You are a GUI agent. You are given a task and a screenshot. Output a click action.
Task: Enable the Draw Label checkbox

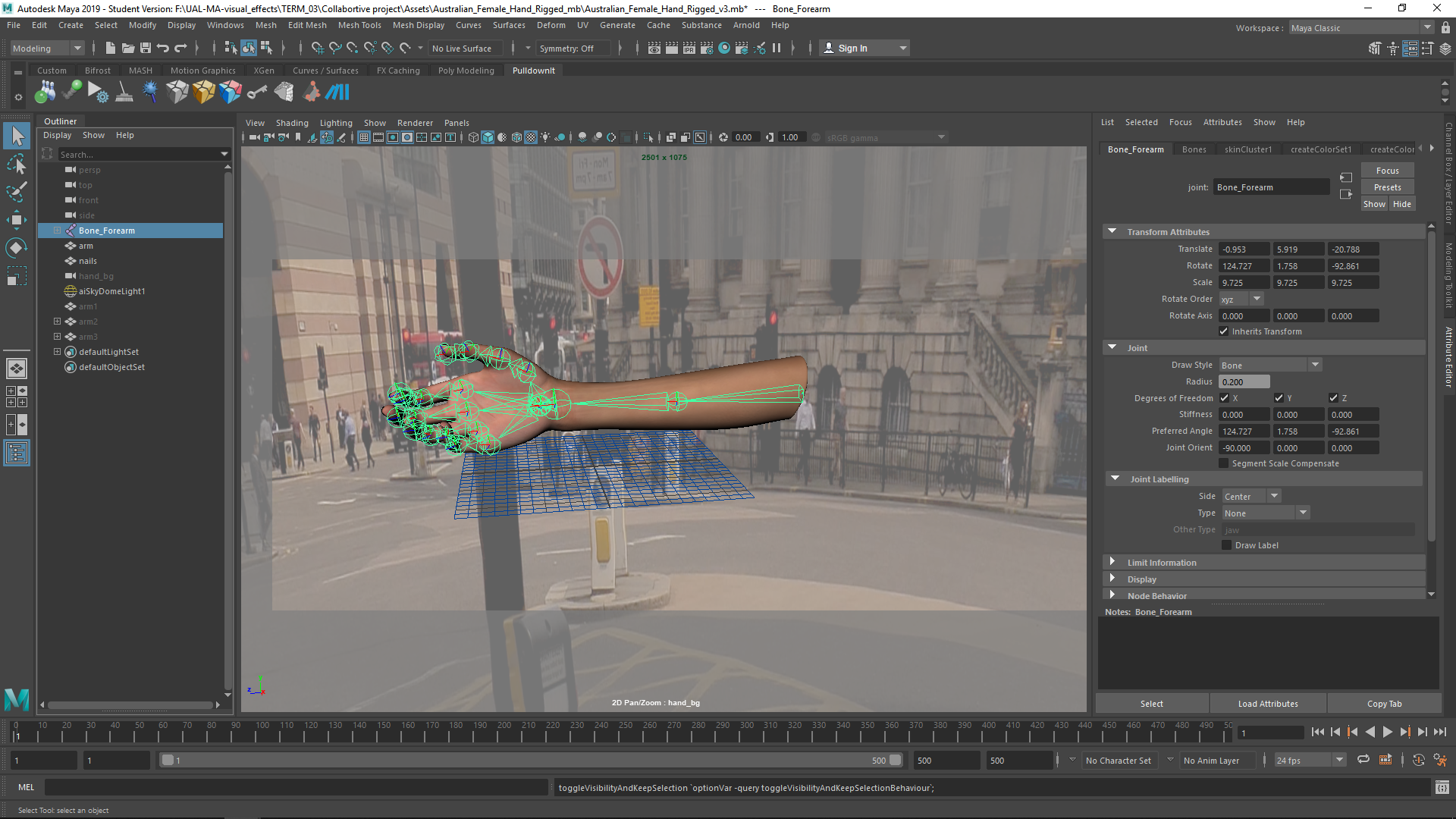(x=1226, y=545)
